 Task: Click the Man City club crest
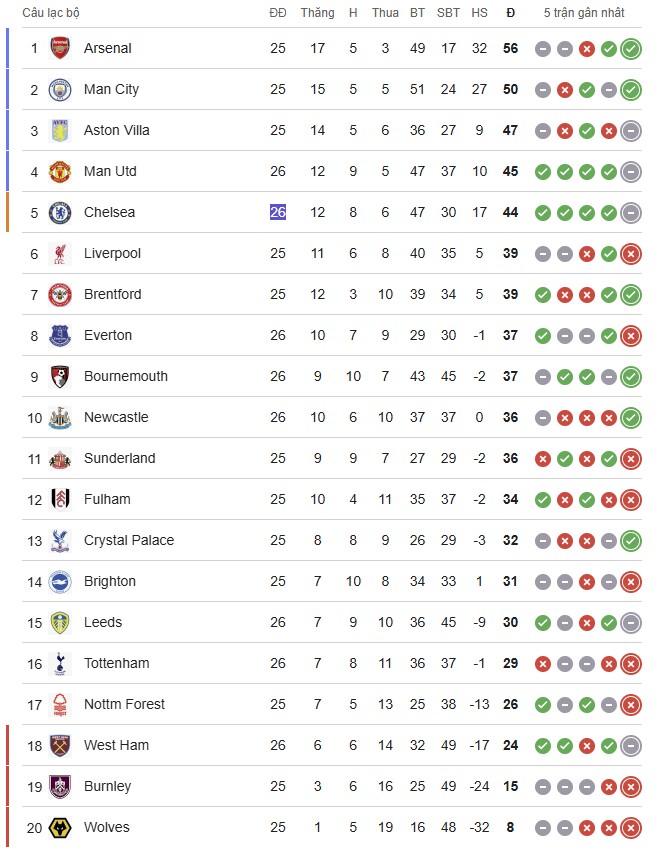pos(61,90)
